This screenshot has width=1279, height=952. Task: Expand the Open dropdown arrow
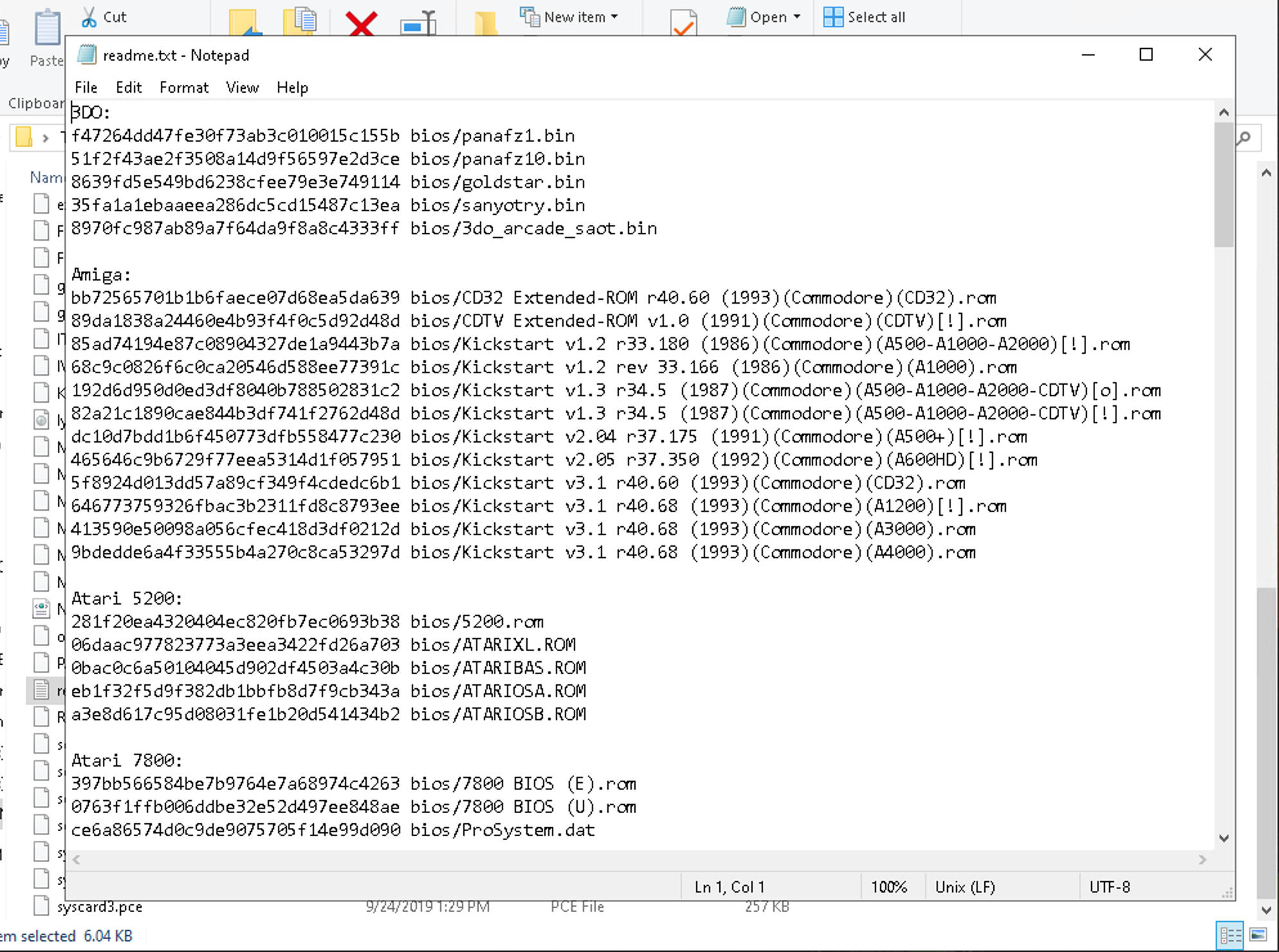pos(797,17)
